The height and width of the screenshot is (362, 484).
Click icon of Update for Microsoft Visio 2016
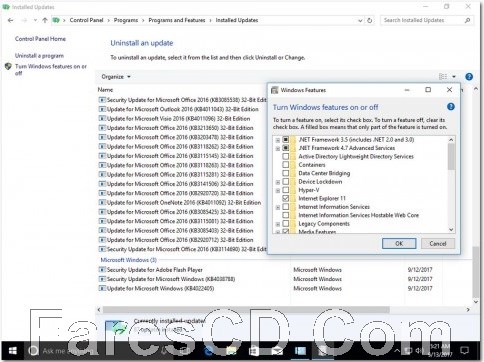click(102, 118)
